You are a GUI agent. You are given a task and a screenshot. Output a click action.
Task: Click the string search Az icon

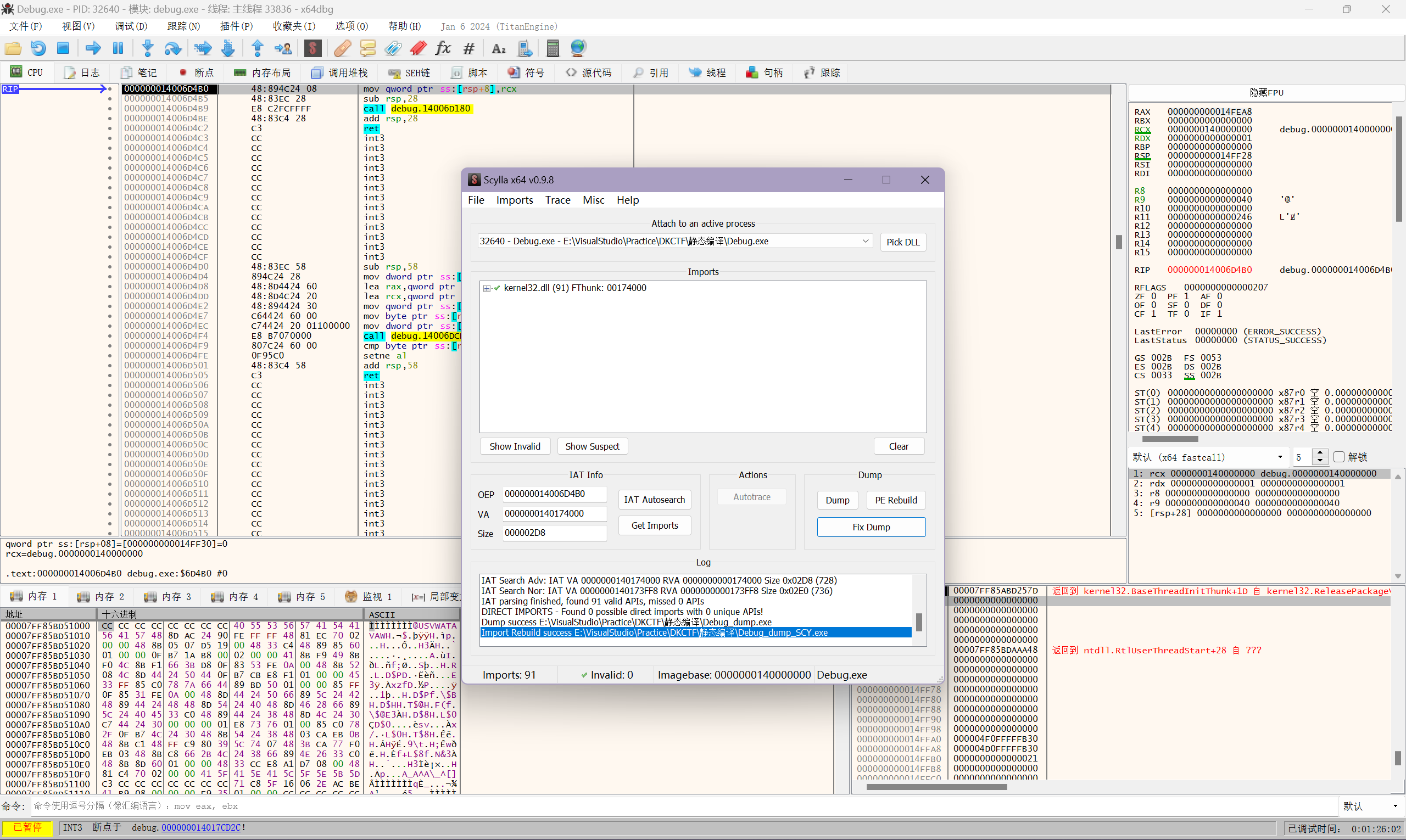tap(499, 48)
